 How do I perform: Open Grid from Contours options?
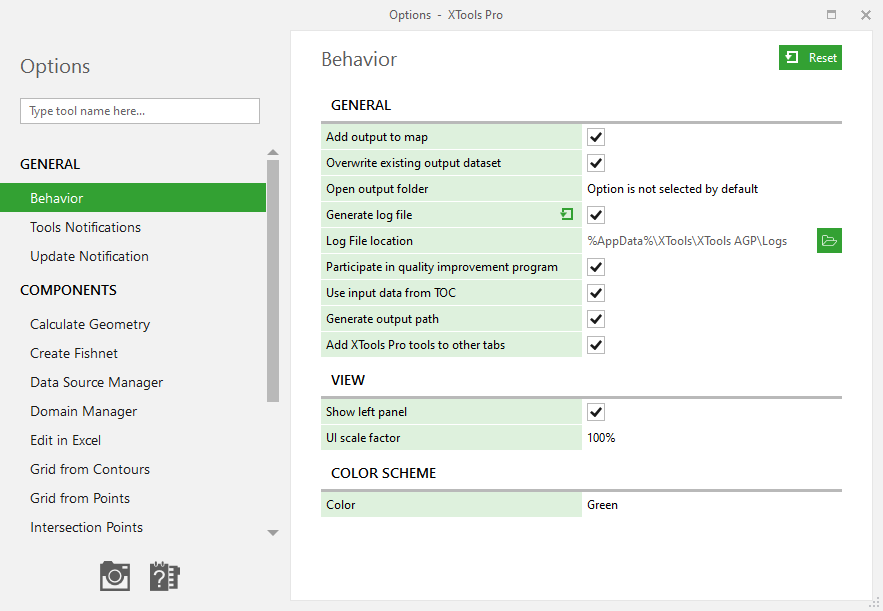(90, 469)
